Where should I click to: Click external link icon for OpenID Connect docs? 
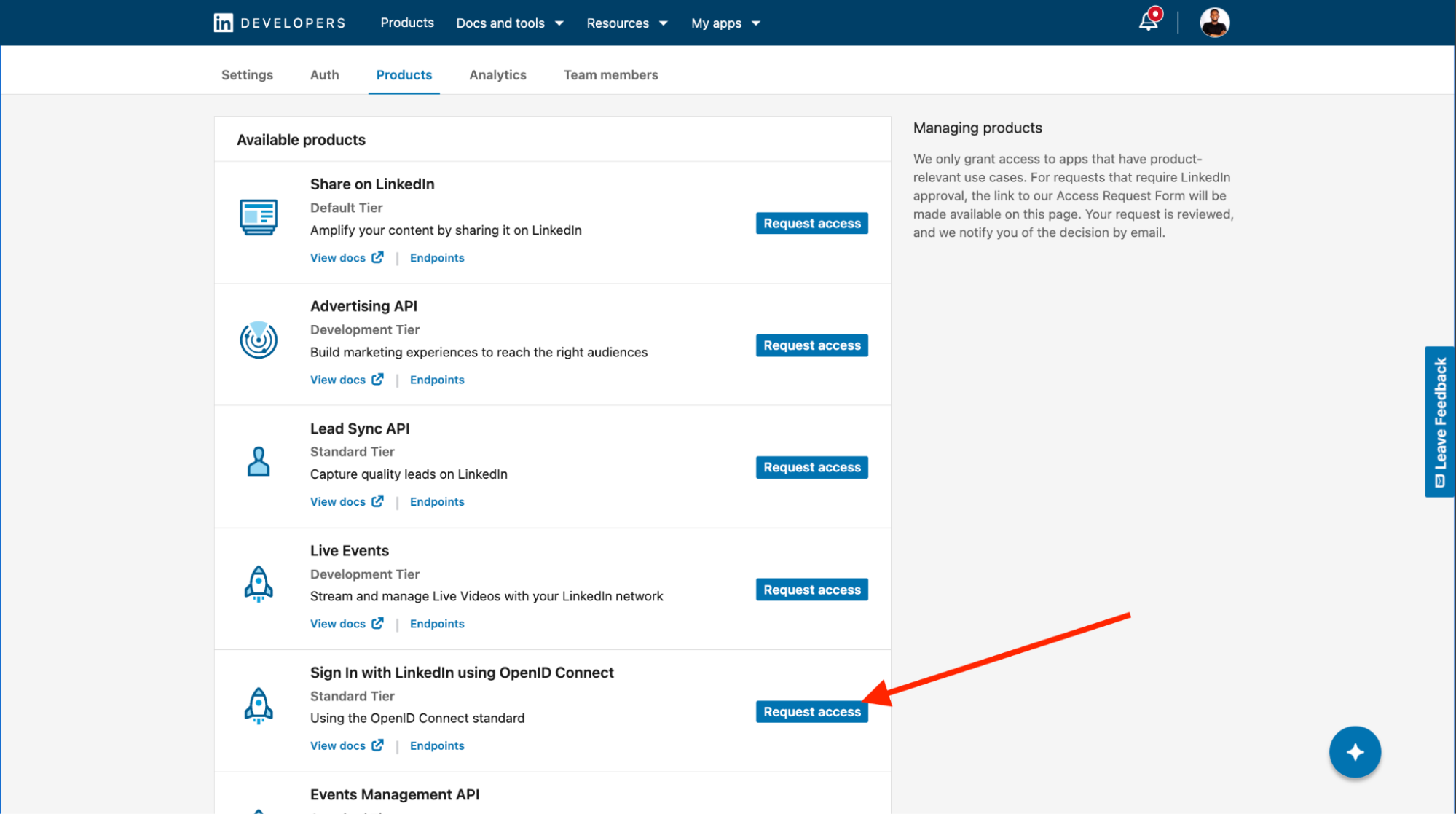tap(377, 745)
